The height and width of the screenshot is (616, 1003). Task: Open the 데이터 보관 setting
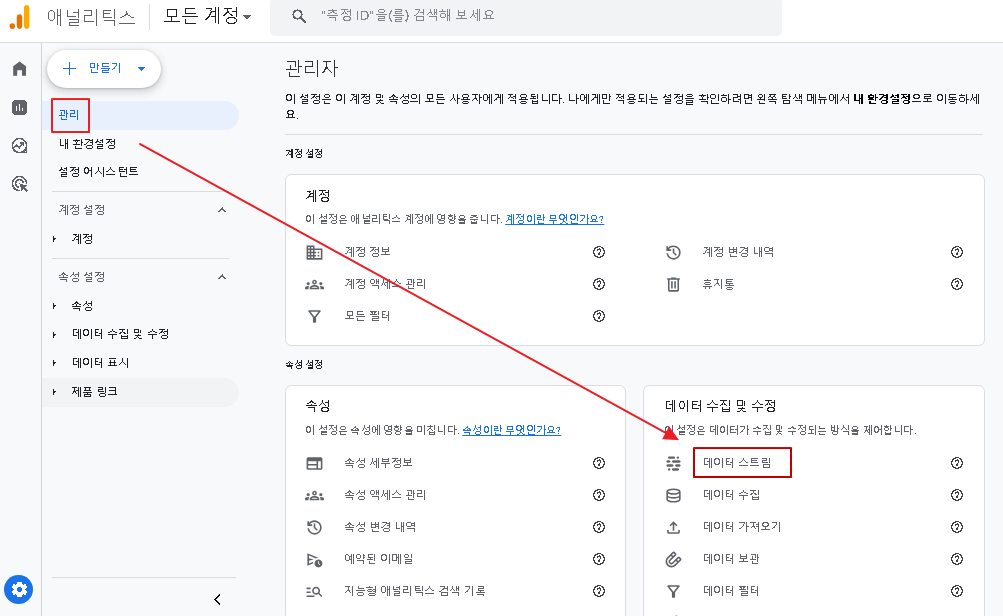tap(731, 558)
